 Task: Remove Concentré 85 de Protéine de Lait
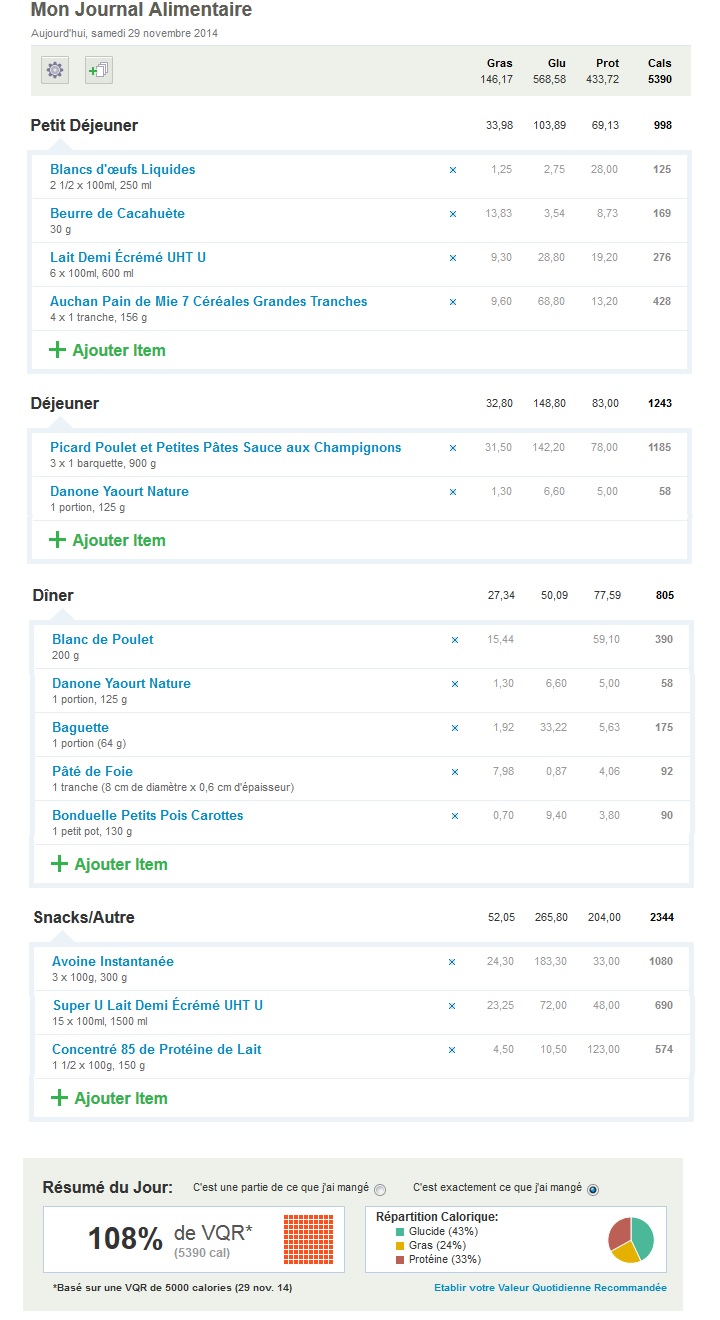coord(452,1050)
